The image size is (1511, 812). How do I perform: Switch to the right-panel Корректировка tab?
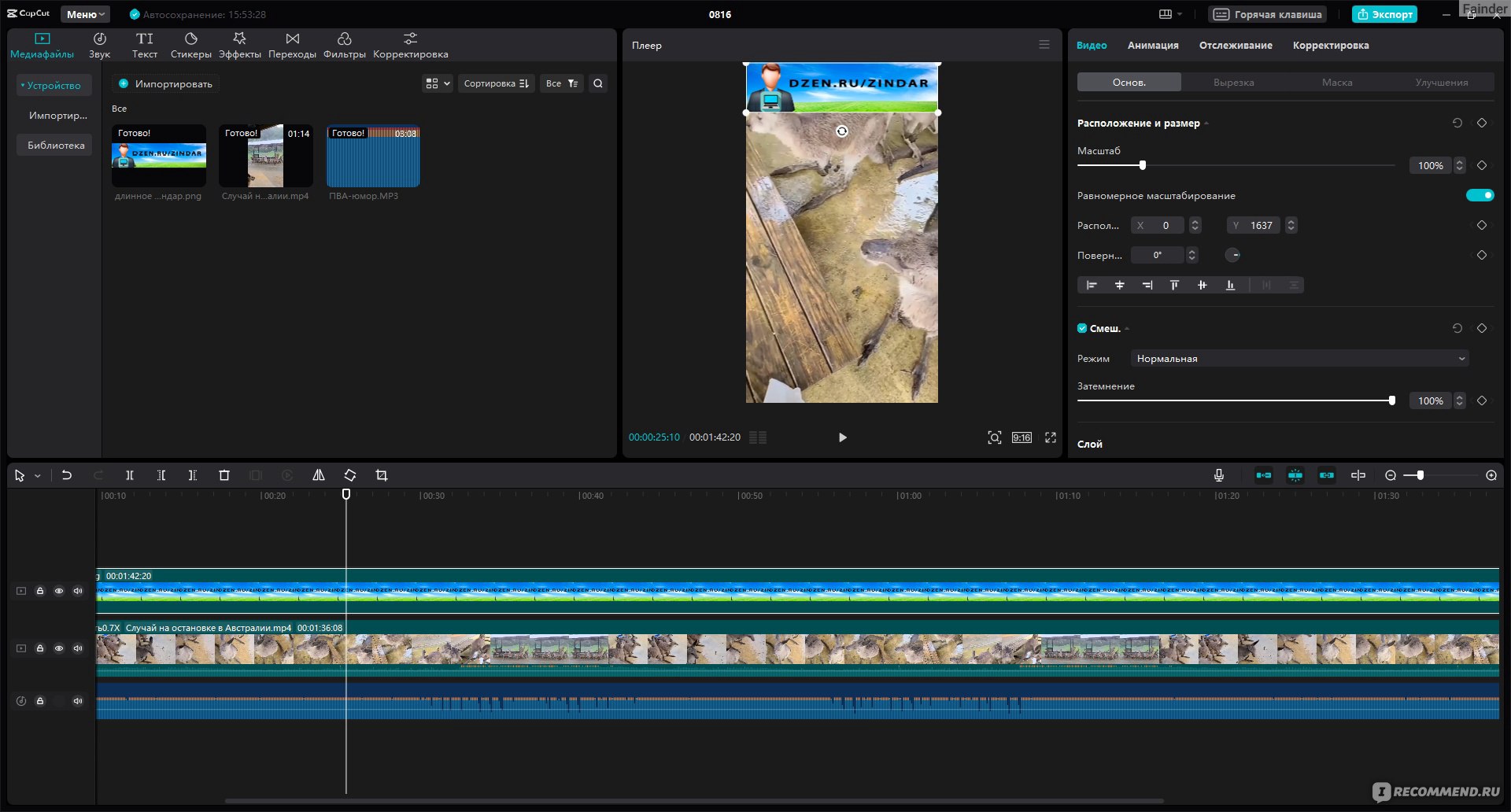1331,46
